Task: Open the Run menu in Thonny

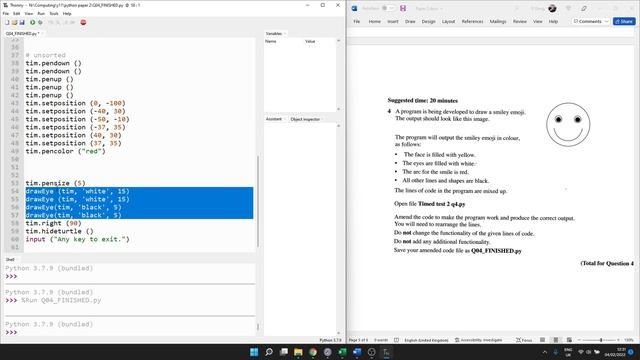Action: point(41,13)
